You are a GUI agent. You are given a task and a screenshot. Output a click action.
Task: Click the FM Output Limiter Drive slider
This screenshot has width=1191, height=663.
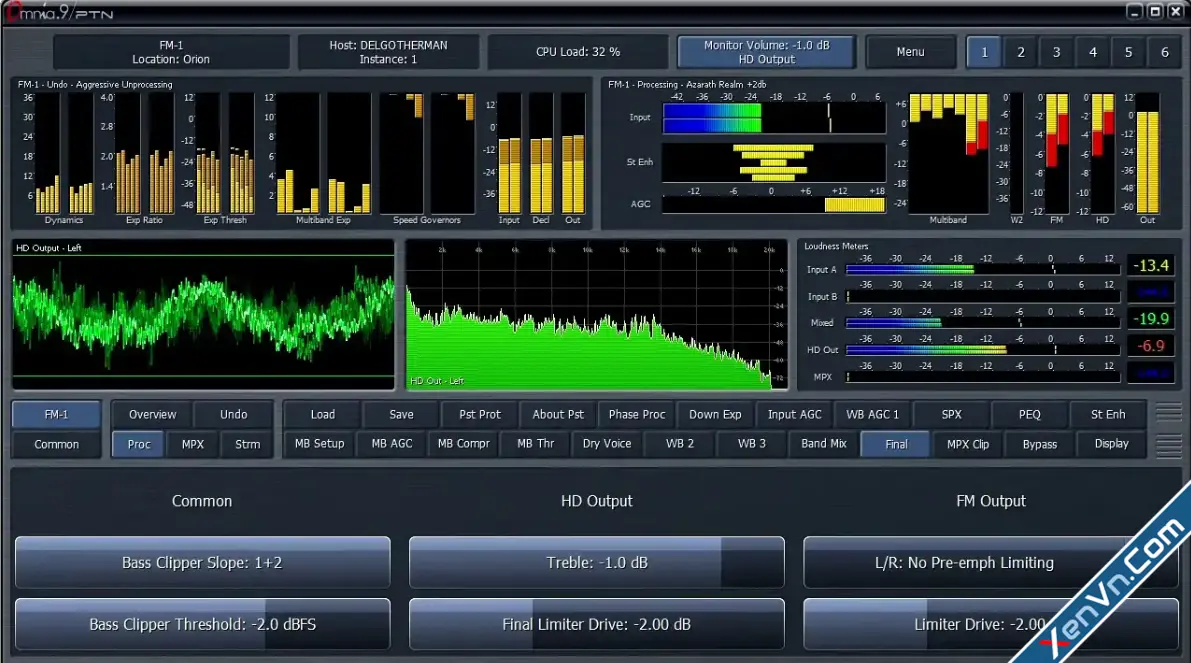[x=990, y=624]
